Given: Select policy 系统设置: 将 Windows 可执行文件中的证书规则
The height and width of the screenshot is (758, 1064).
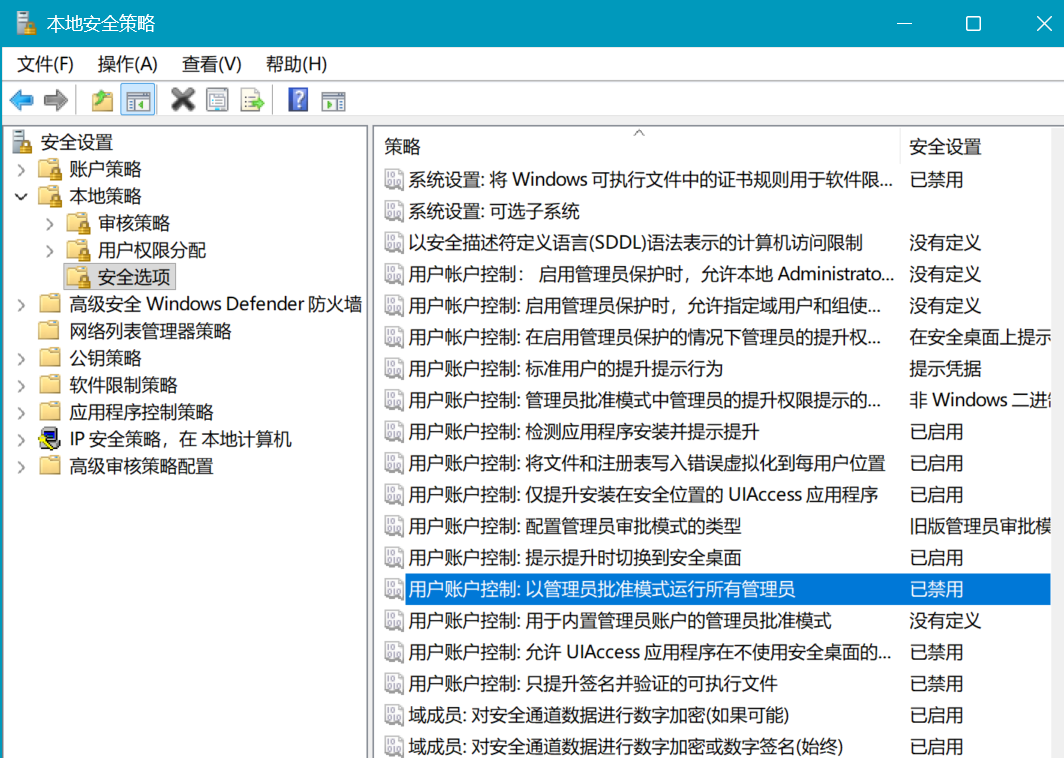Looking at the screenshot, I should click(x=650, y=179).
